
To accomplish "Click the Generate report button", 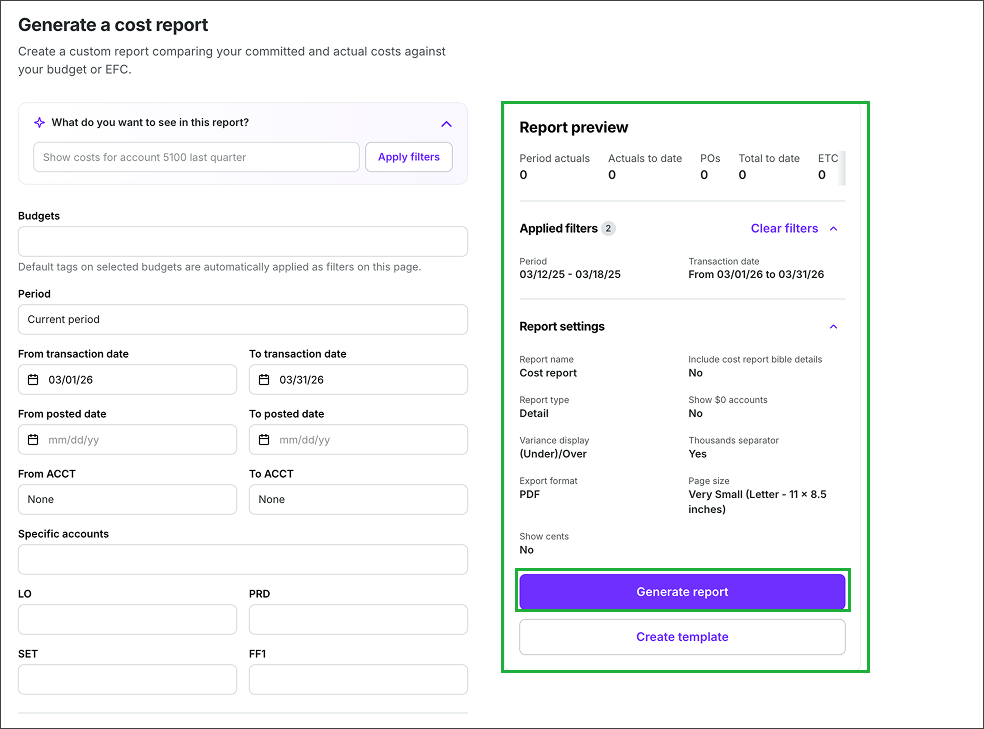I will [682, 592].
